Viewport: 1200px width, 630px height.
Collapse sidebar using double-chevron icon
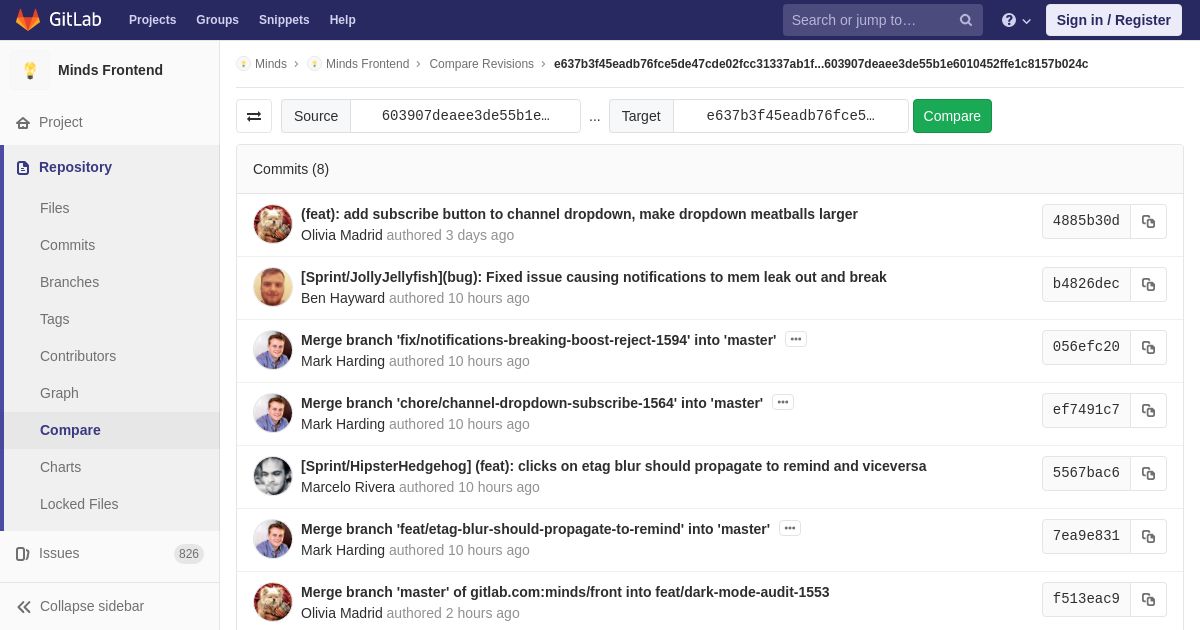tap(24, 606)
